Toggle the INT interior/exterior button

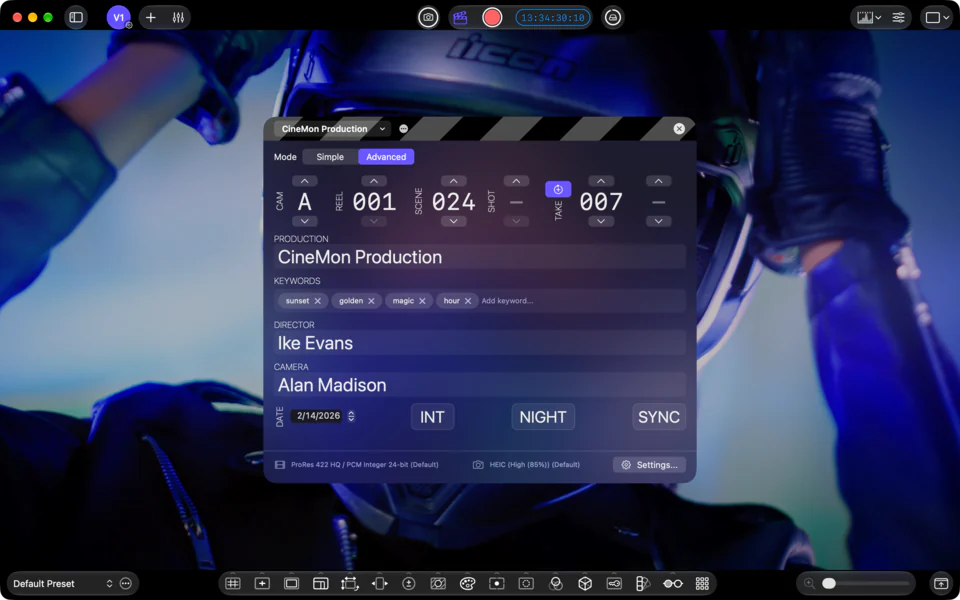432,417
